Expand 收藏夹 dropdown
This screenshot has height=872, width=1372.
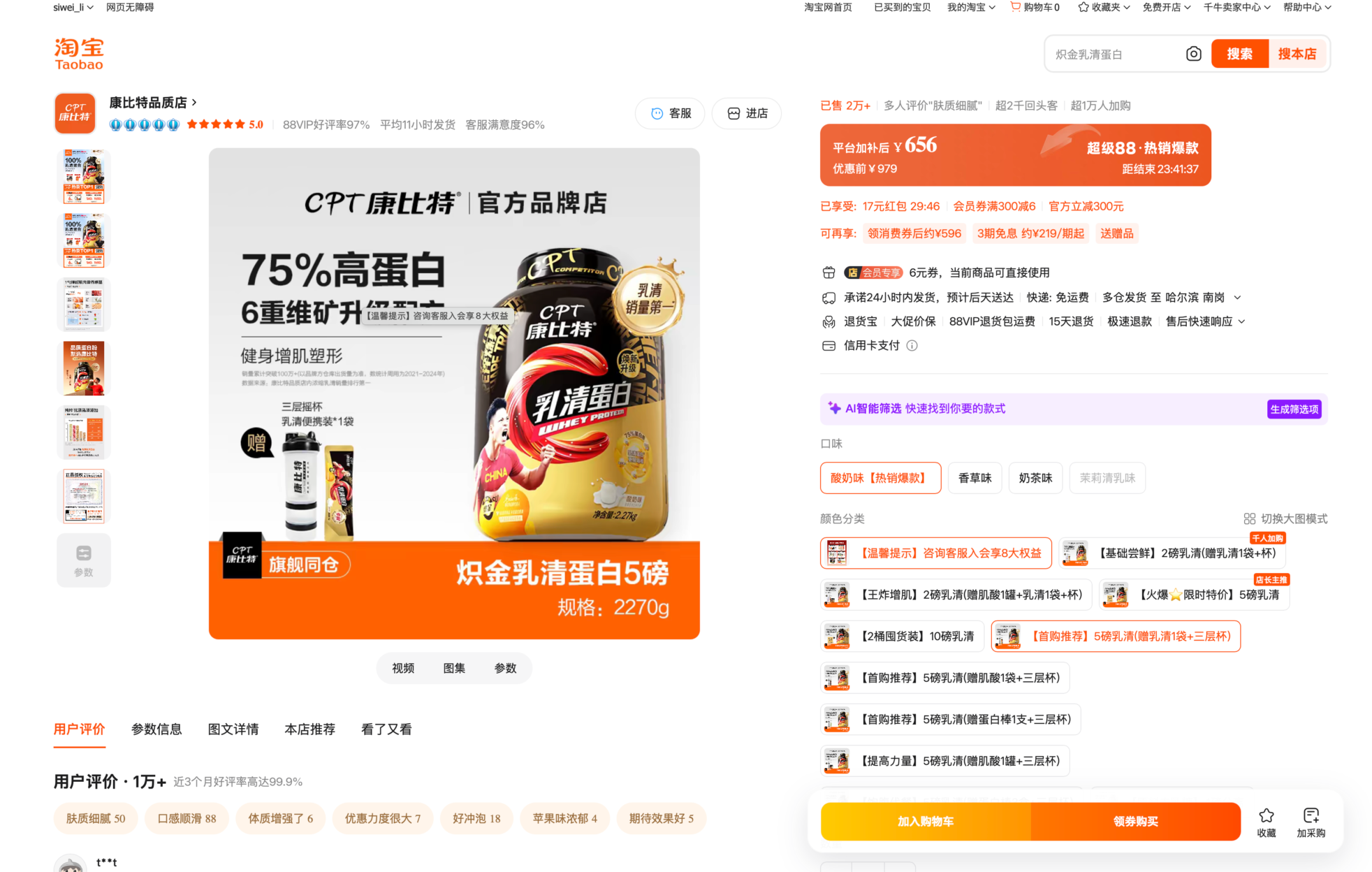[1104, 7]
